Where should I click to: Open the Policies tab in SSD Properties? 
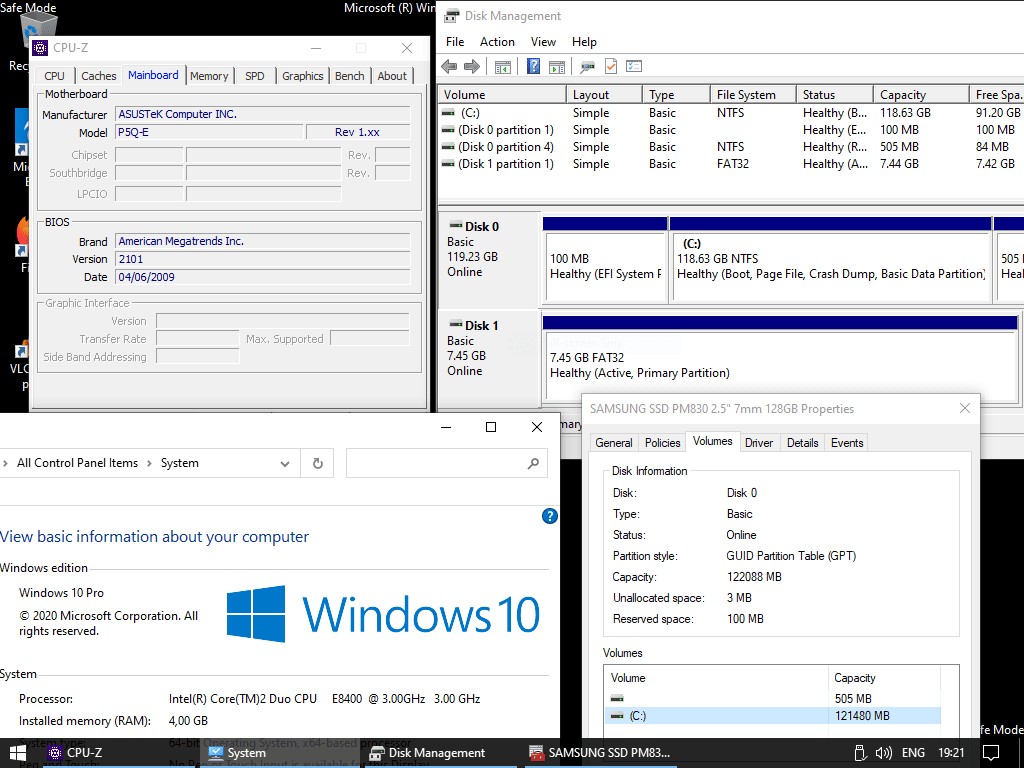(662, 443)
